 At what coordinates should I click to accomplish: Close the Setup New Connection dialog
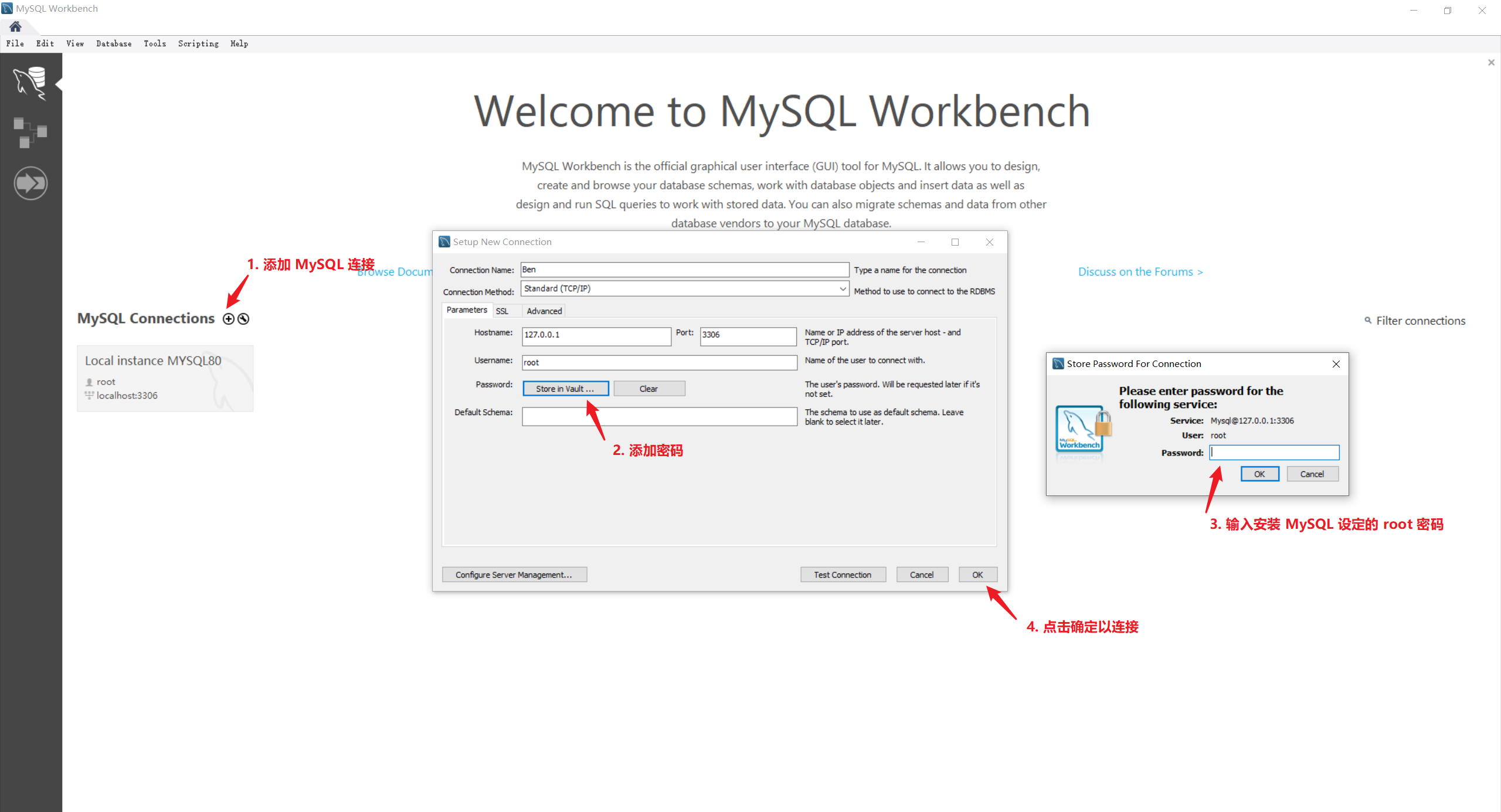pyautogui.click(x=990, y=242)
